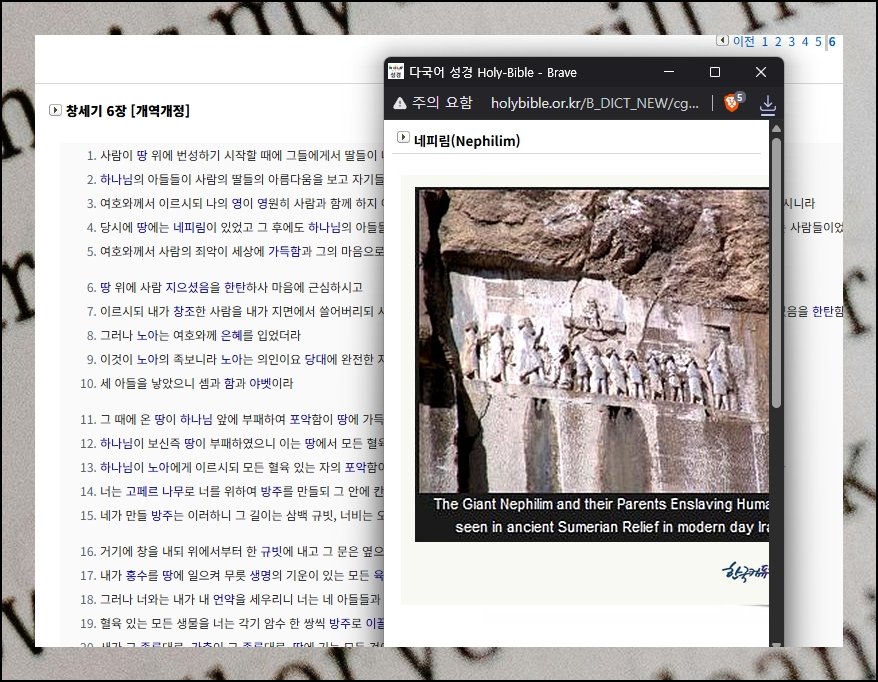This screenshot has height=682, width=878.
Task: Click the 야벳 link in verse 10
Action: 260,384
